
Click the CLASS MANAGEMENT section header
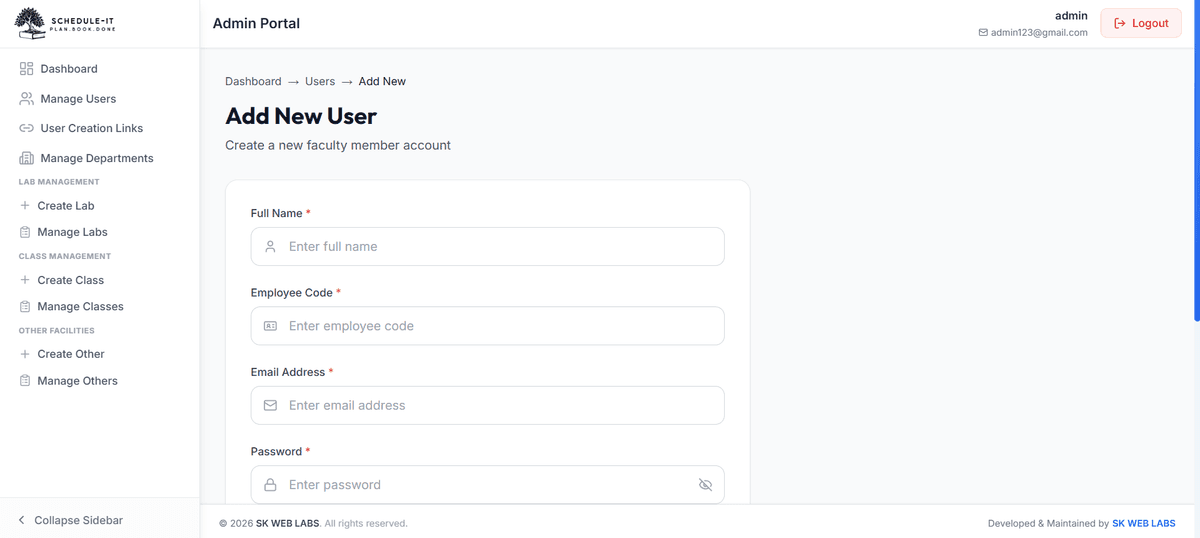[65, 256]
